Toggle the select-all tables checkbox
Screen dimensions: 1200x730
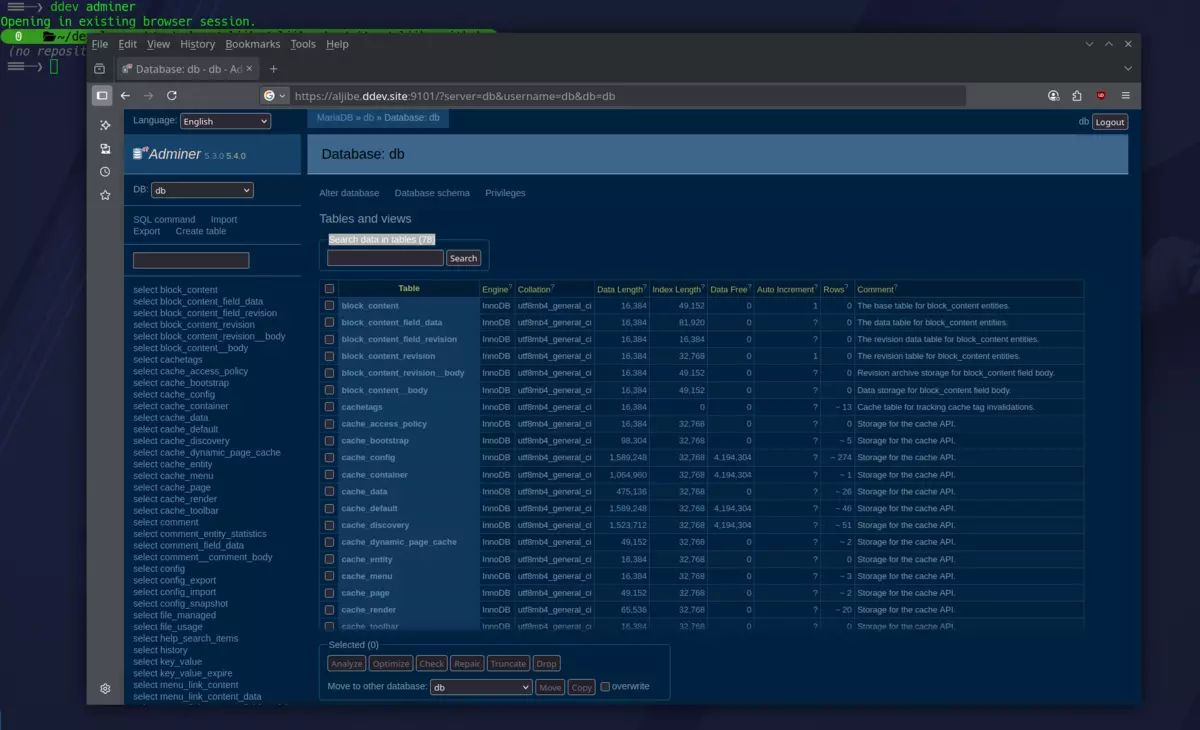(x=329, y=289)
